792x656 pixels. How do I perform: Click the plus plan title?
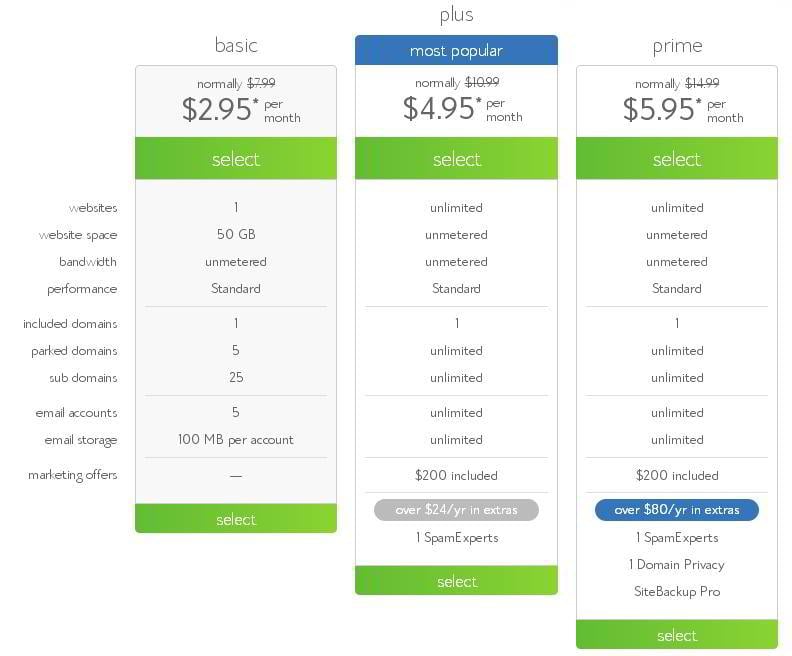(456, 15)
